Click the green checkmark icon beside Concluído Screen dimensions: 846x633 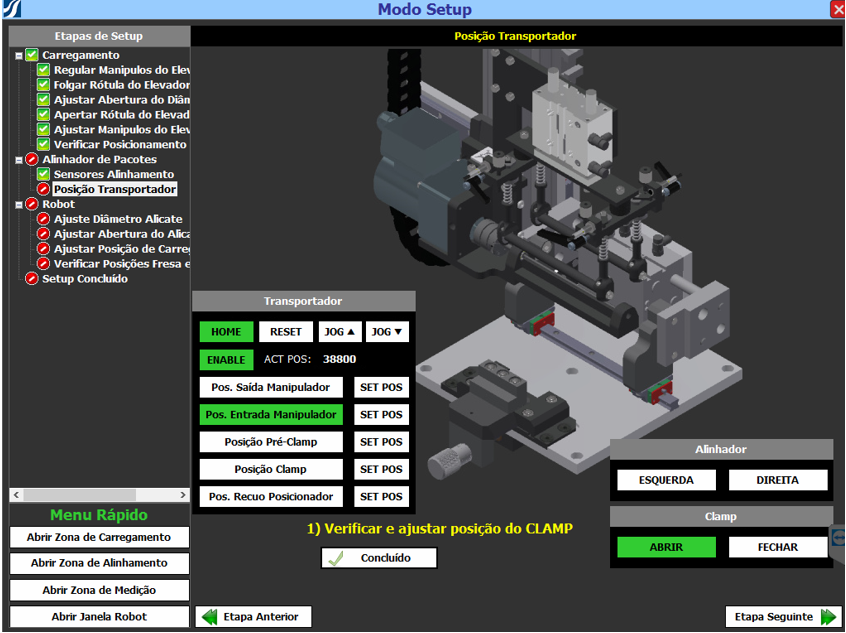(x=336, y=558)
